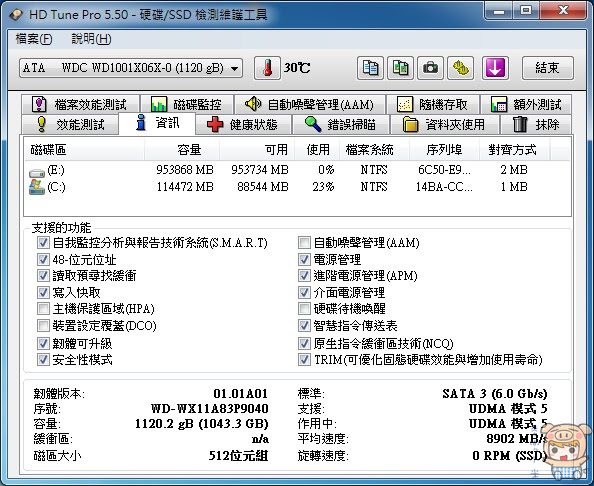Open options with the gears icon

coord(461,68)
